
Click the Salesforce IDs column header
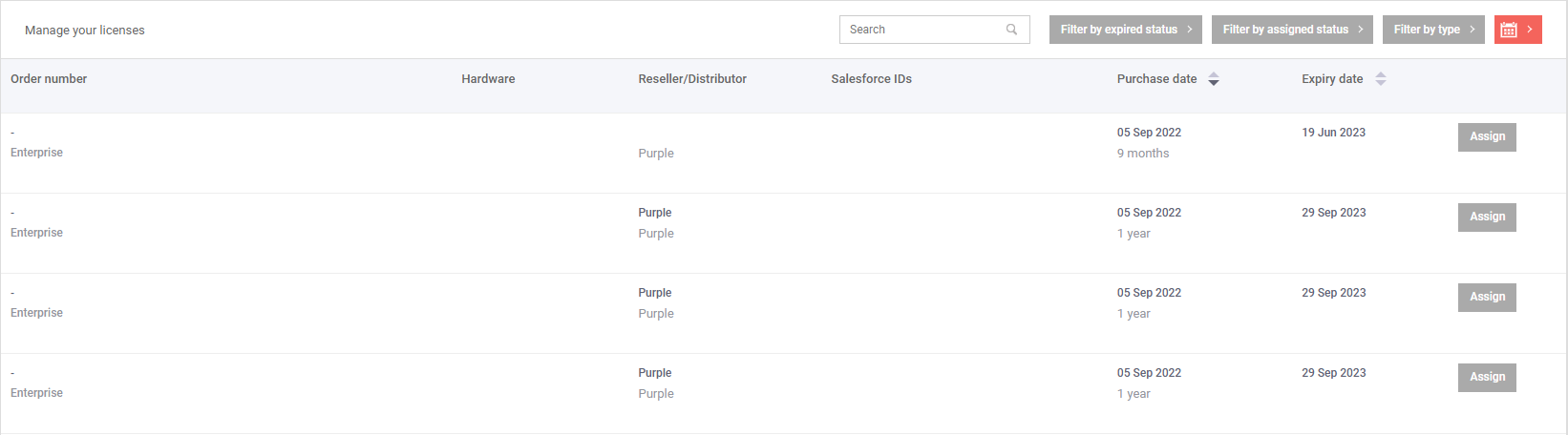[871, 79]
